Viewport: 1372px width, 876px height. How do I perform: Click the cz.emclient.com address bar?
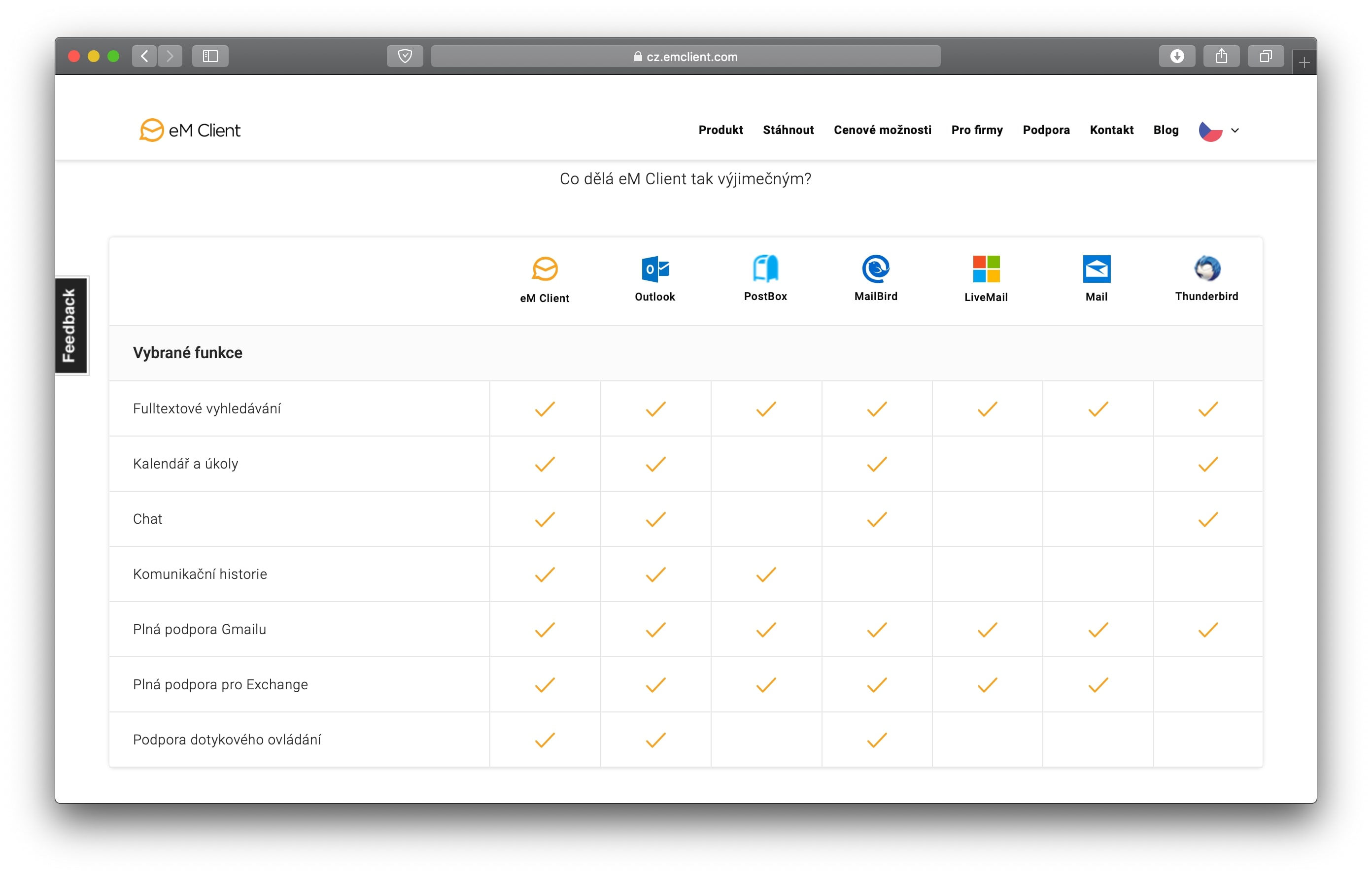click(x=686, y=56)
